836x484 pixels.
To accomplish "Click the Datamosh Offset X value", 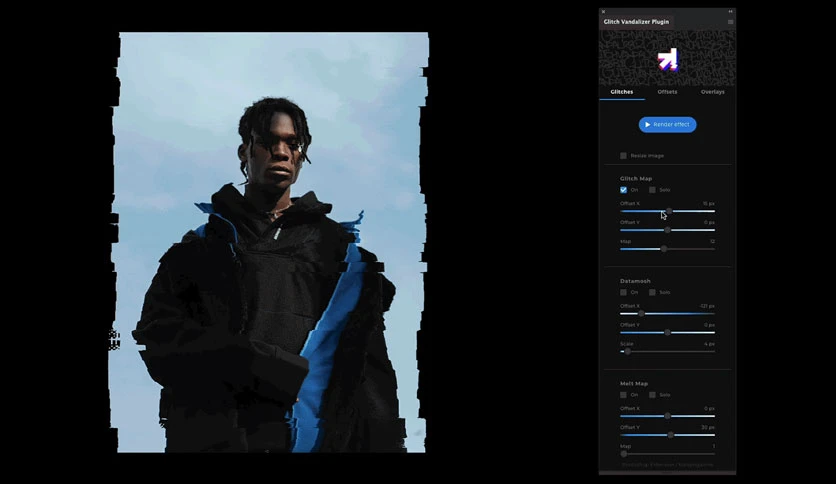I will pos(707,306).
